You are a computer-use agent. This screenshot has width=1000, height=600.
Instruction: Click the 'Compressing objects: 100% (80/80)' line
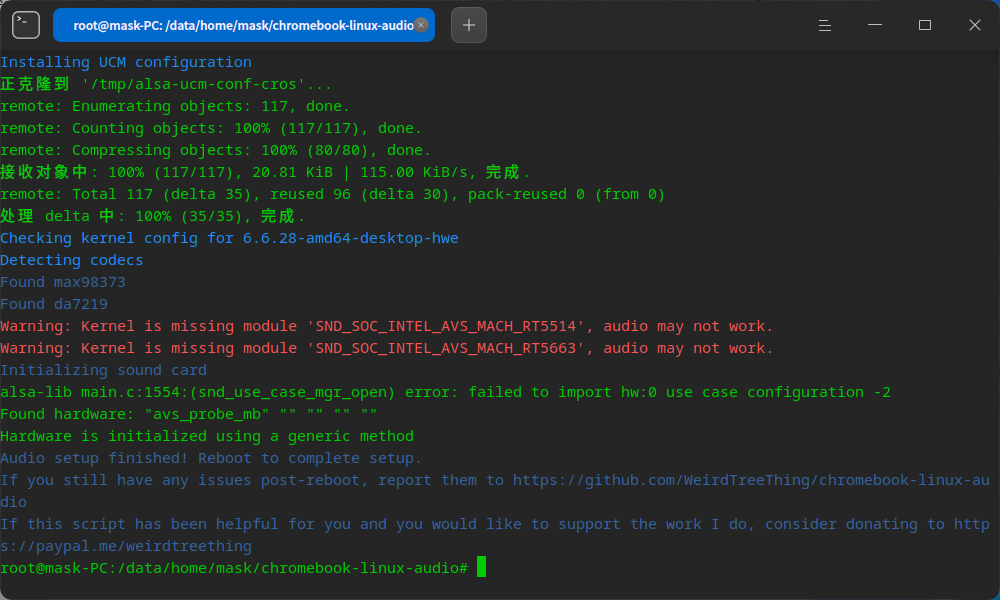[x=216, y=150]
